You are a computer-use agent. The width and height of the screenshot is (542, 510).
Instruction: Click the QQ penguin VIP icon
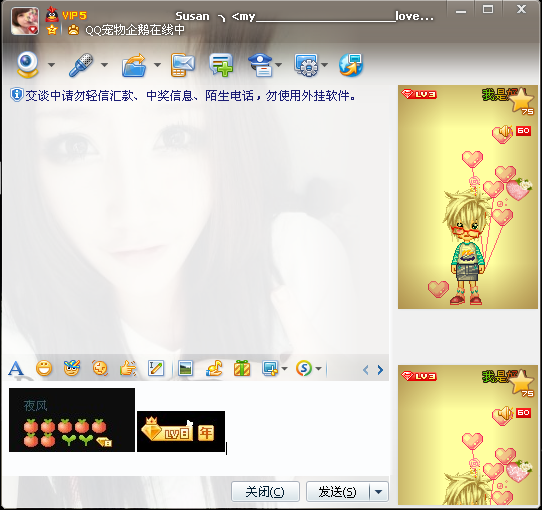[x=52, y=14]
